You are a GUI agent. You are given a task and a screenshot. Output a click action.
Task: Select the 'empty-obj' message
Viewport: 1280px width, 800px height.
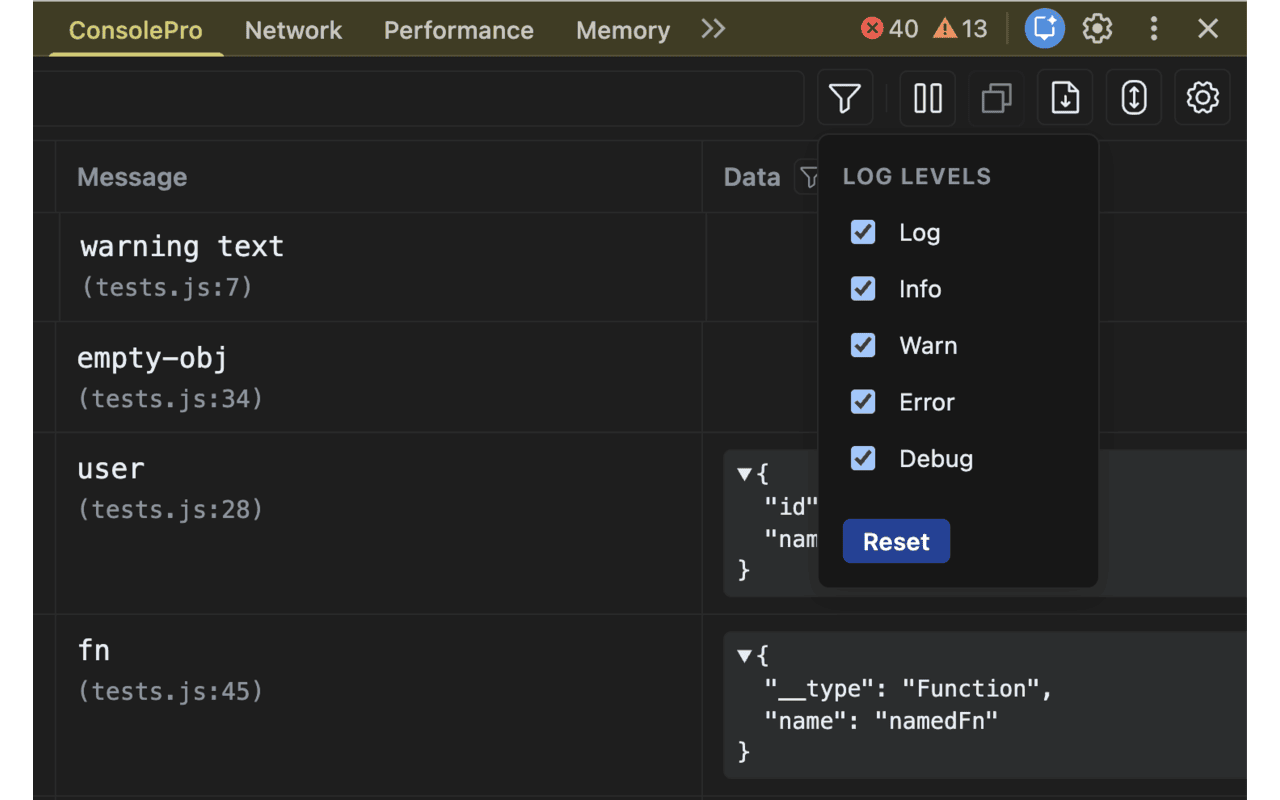pyautogui.click(x=153, y=358)
